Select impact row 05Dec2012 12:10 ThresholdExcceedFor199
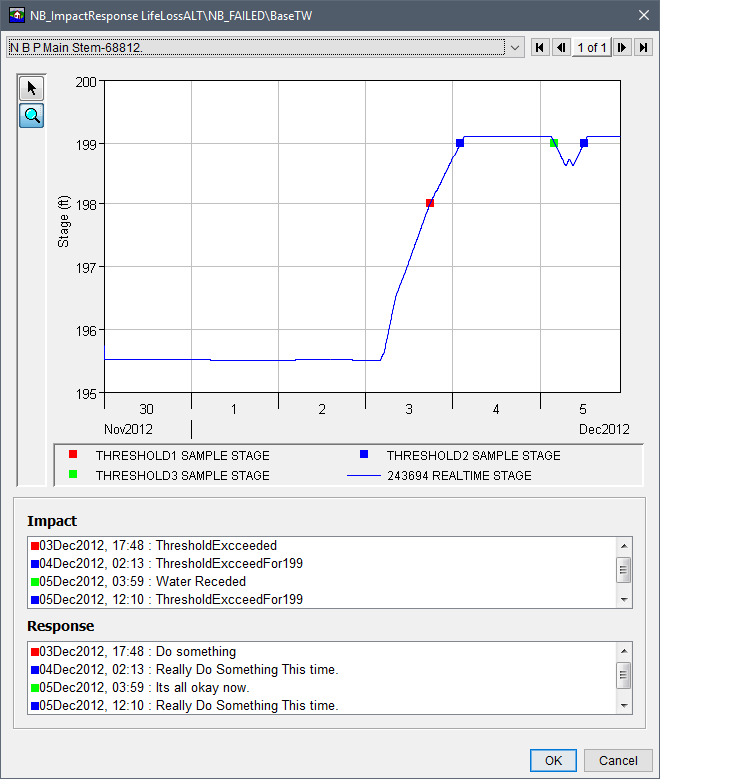737x779 pixels. [x=323, y=599]
